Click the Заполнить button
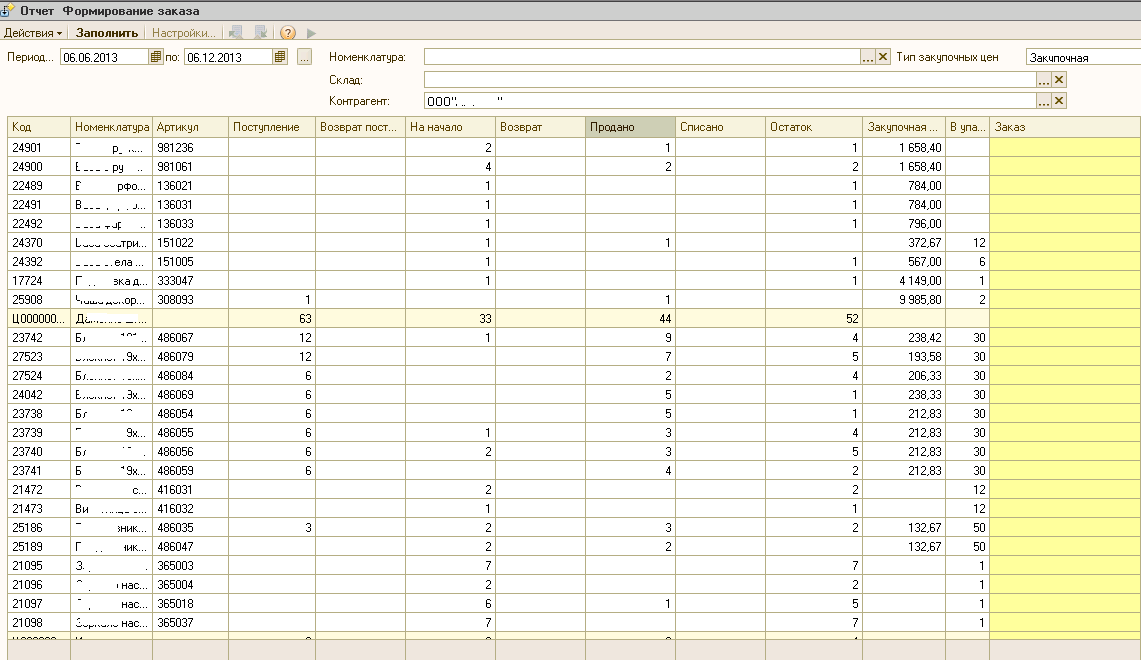1141x660 pixels. (107, 33)
